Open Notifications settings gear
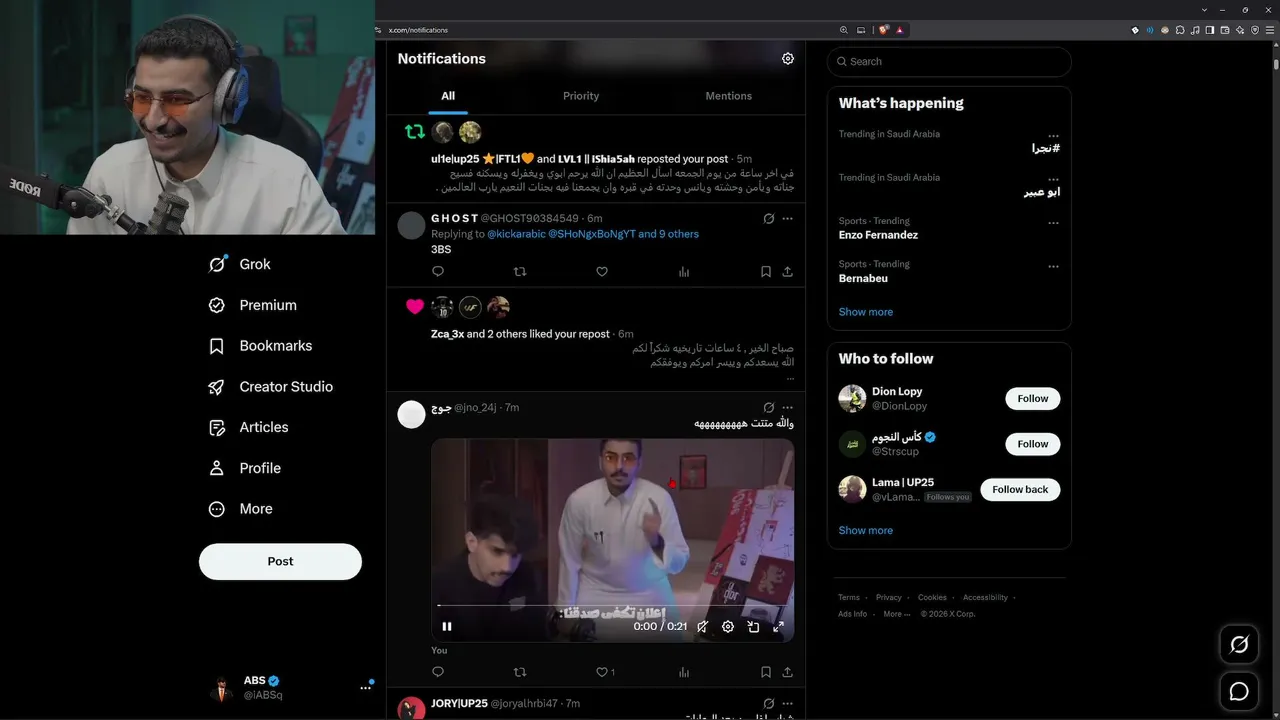The image size is (1280, 720). click(788, 59)
